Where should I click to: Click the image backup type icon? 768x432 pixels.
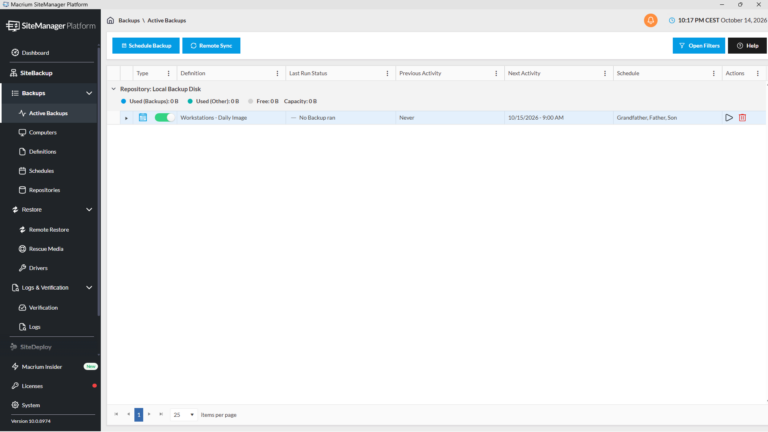143,118
